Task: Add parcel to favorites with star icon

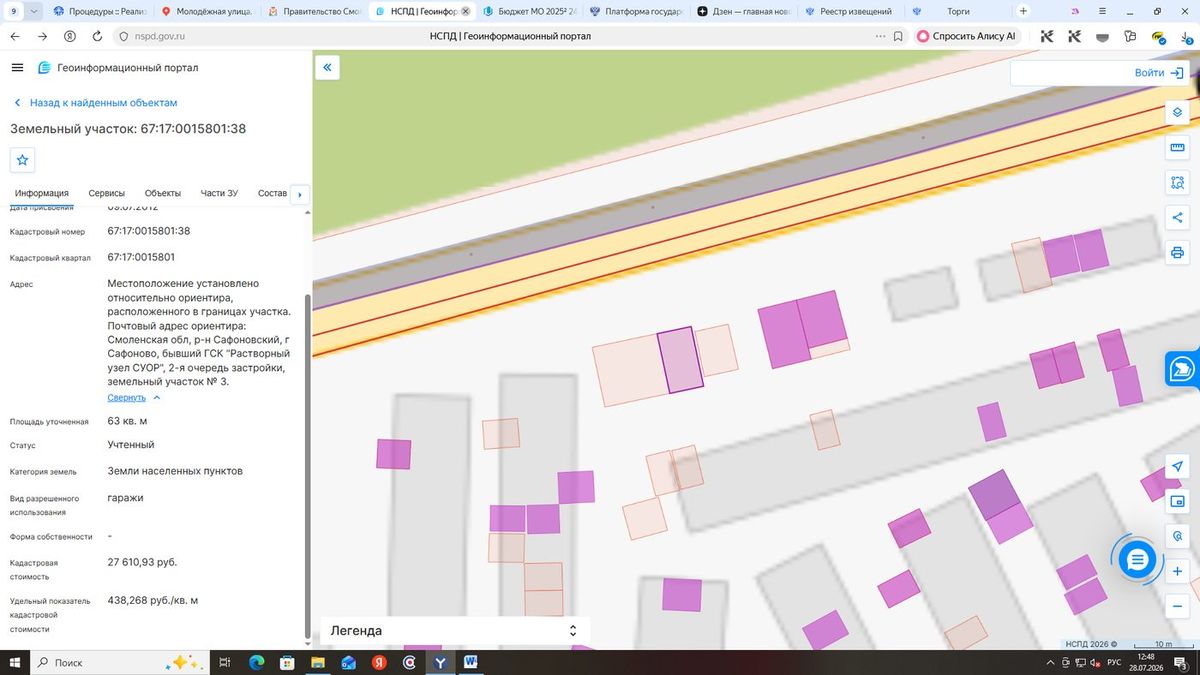Action: pyautogui.click(x=23, y=160)
